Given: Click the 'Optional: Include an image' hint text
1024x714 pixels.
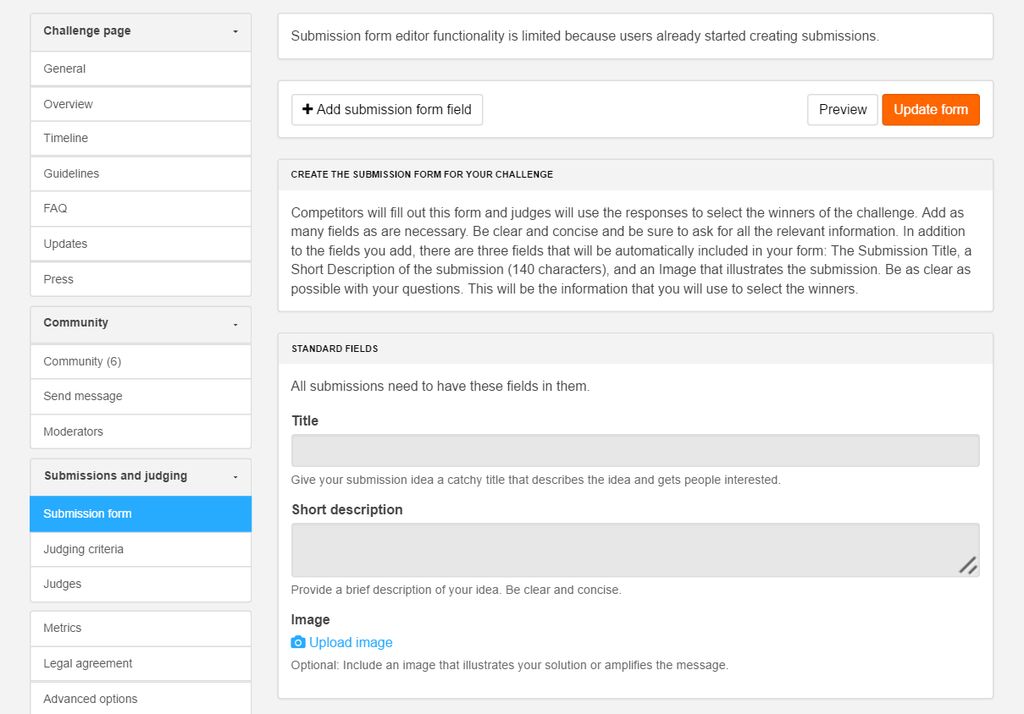Looking at the screenshot, I should [x=509, y=665].
